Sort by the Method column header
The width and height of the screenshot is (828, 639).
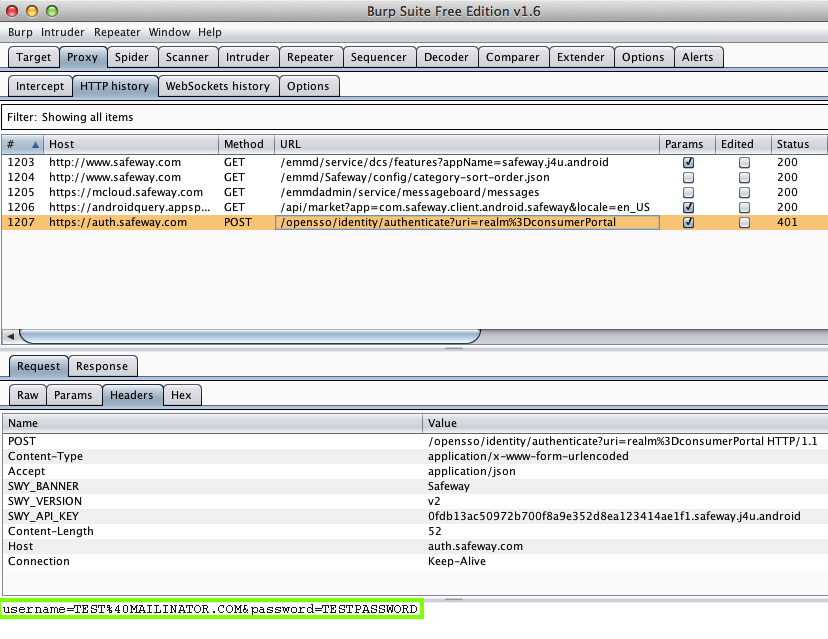pos(246,144)
